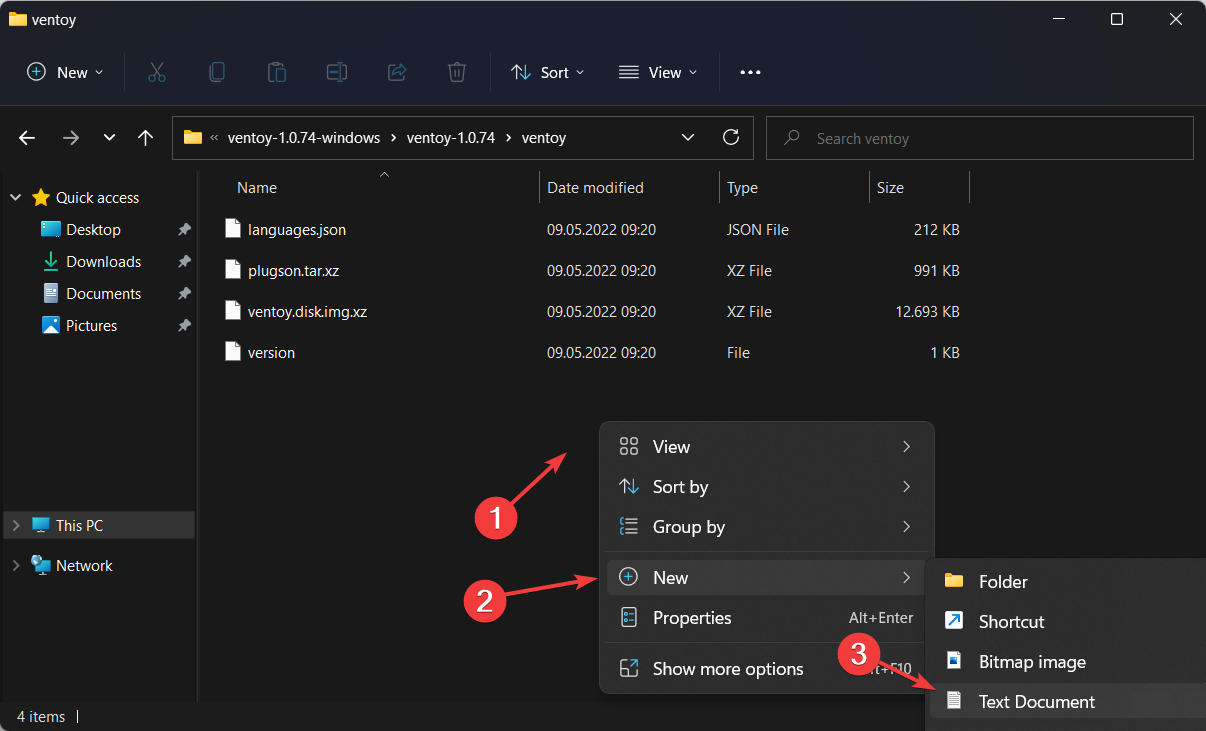Viewport: 1206px width, 731px height.
Task: Navigate back using the left arrow
Action: tap(26, 137)
